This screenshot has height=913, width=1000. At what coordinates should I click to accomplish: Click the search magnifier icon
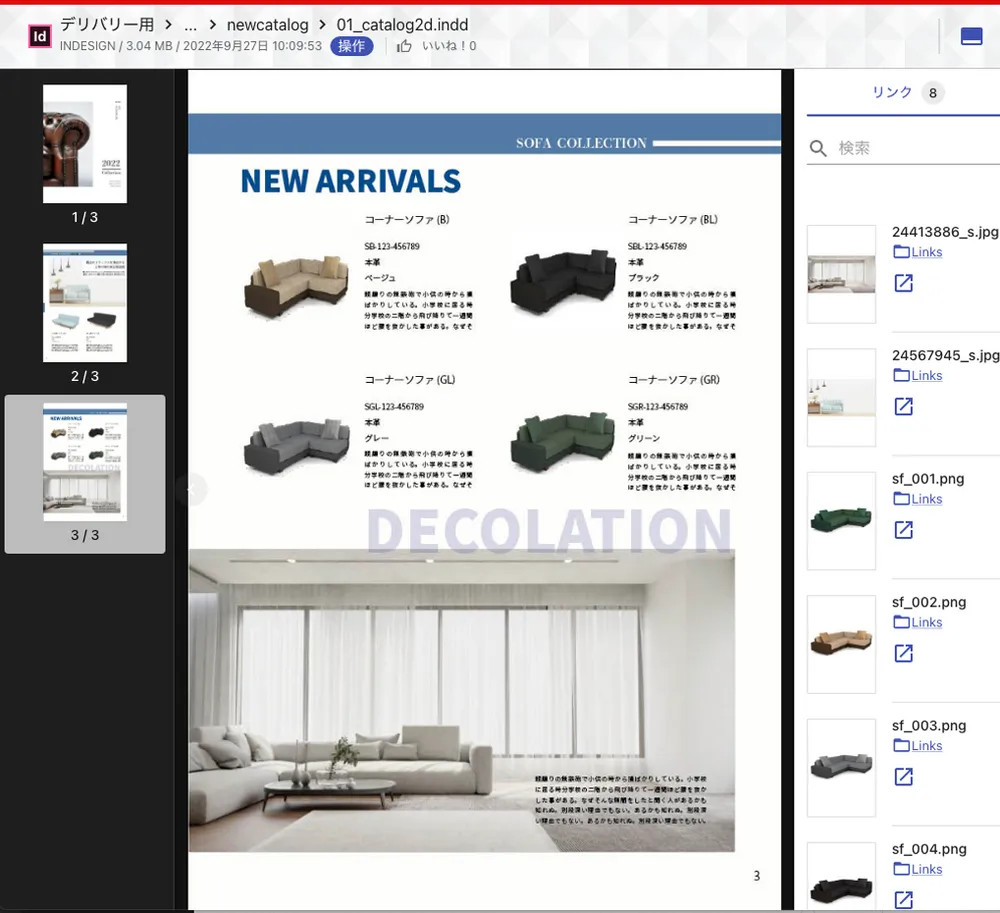point(818,149)
